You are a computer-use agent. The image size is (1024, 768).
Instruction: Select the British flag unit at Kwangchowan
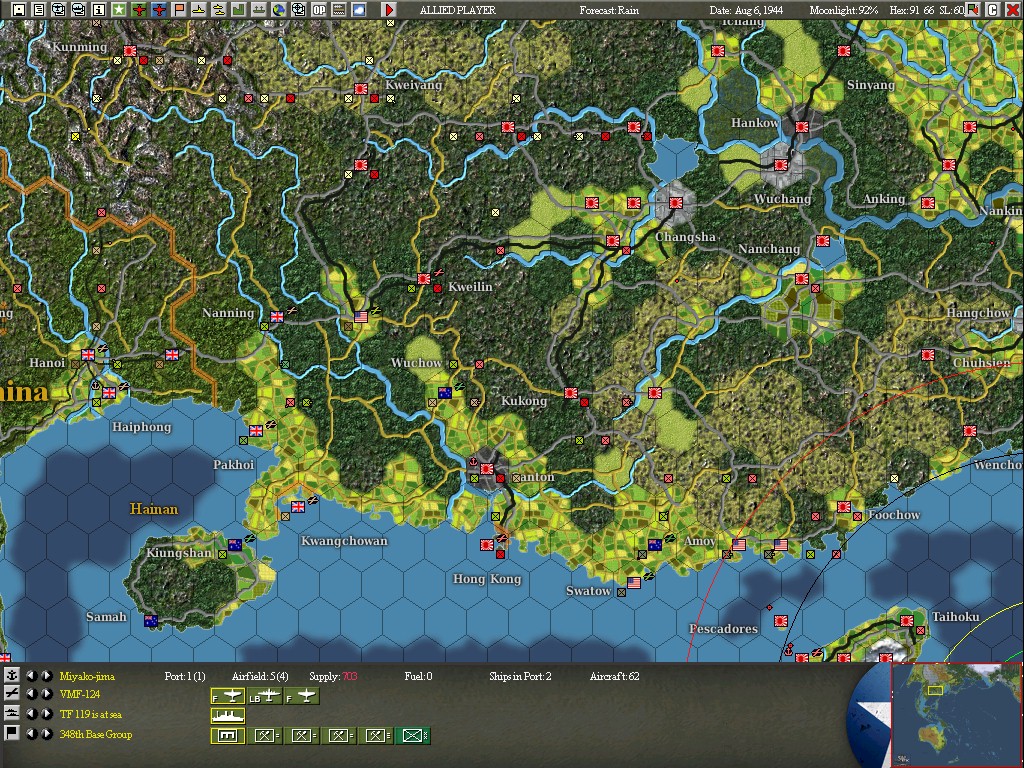pos(298,506)
